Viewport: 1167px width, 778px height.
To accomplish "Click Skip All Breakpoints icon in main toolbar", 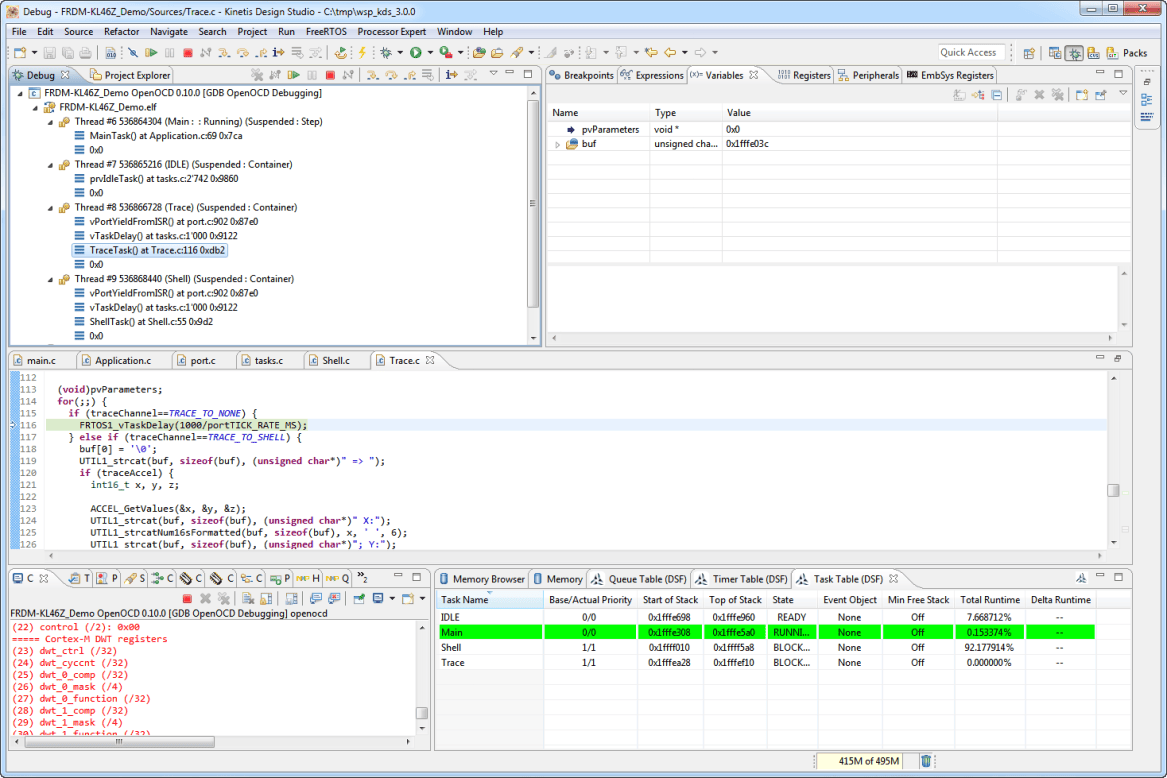I will point(132,53).
